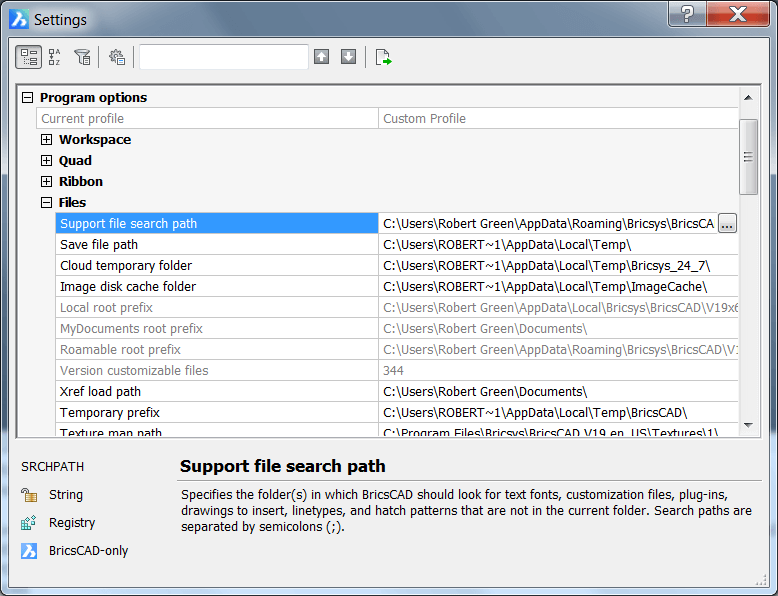Click the scrollbar up arrow
Viewport: 778px width, 596px height.
point(748,98)
